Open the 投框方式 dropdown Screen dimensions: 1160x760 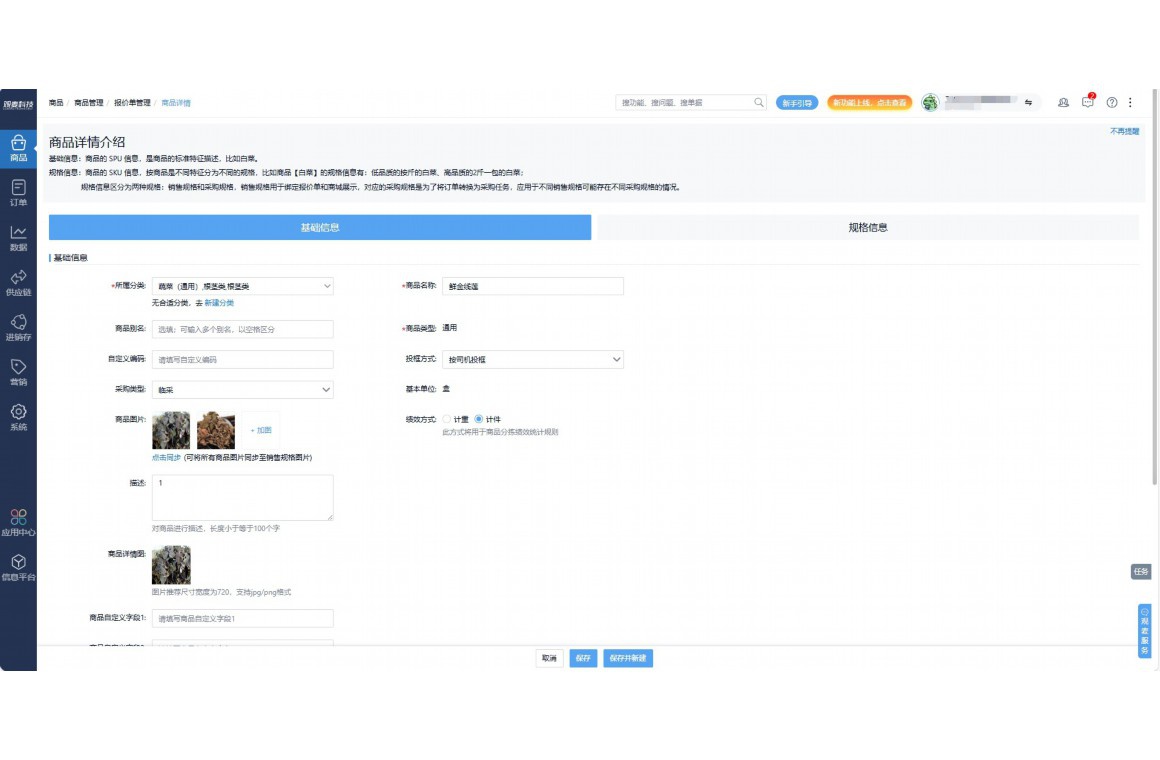click(x=532, y=359)
